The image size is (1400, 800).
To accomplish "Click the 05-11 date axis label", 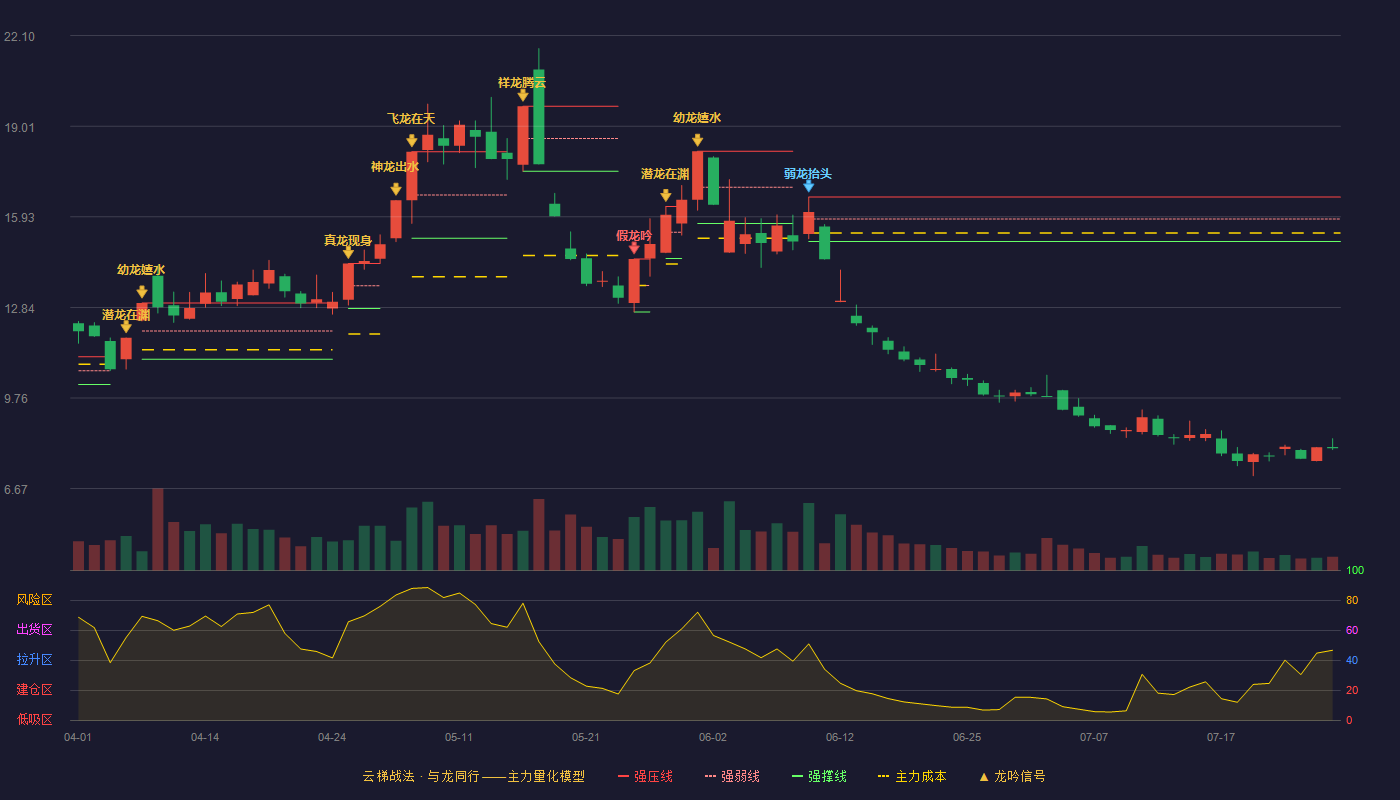I will (459, 737).
